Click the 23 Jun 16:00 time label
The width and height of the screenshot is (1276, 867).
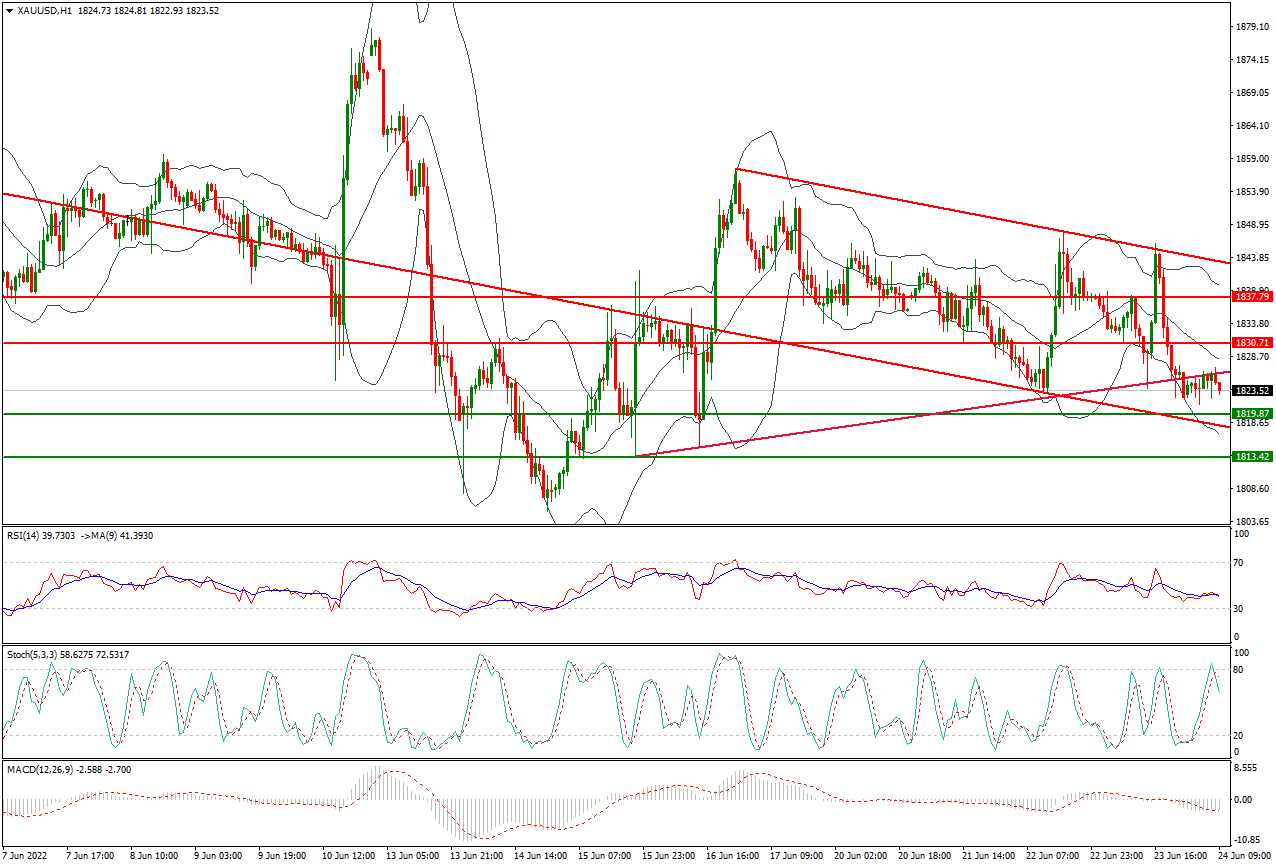point(1180,857)
